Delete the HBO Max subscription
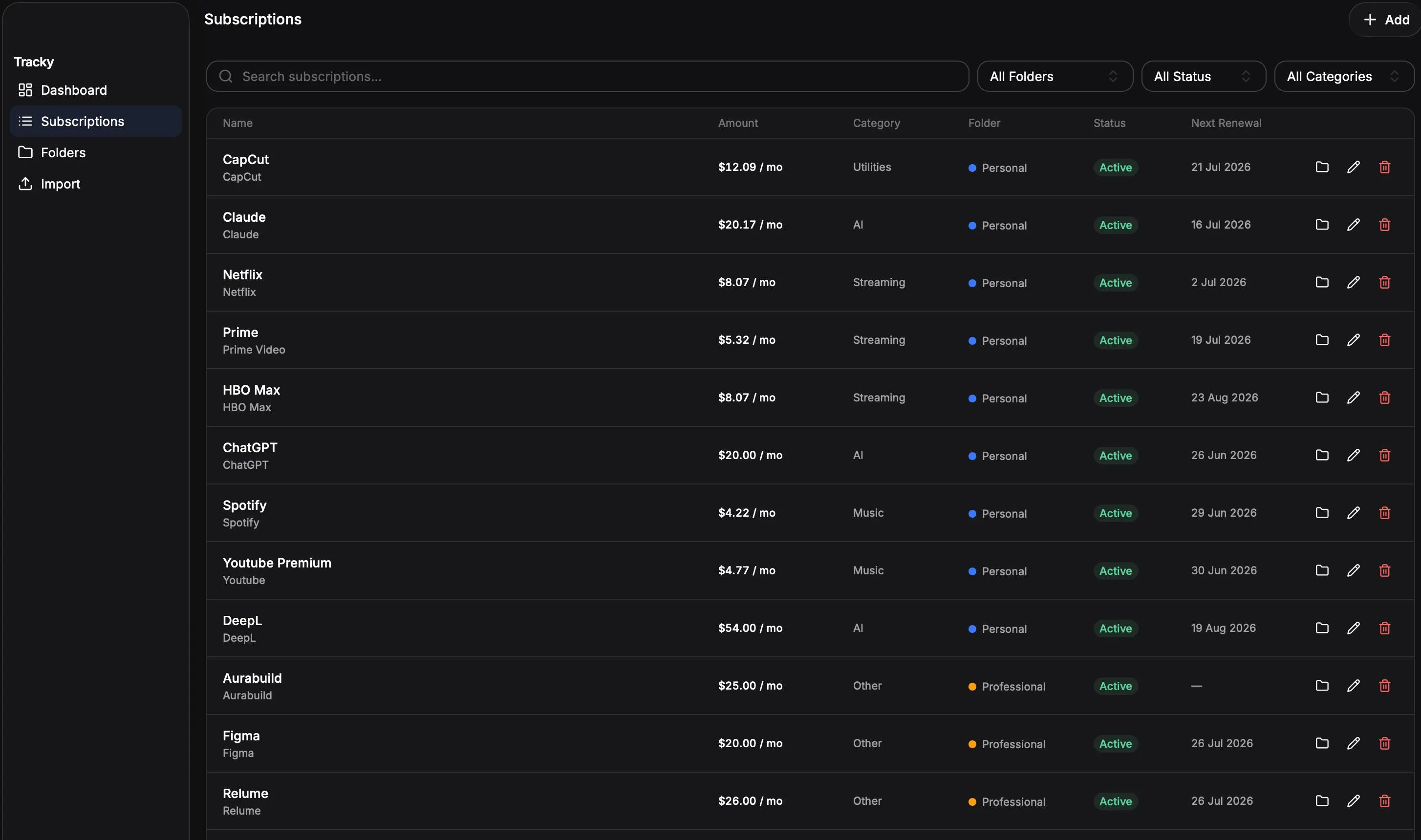This screenshot has height=840, width=1421. point(1384,398)
